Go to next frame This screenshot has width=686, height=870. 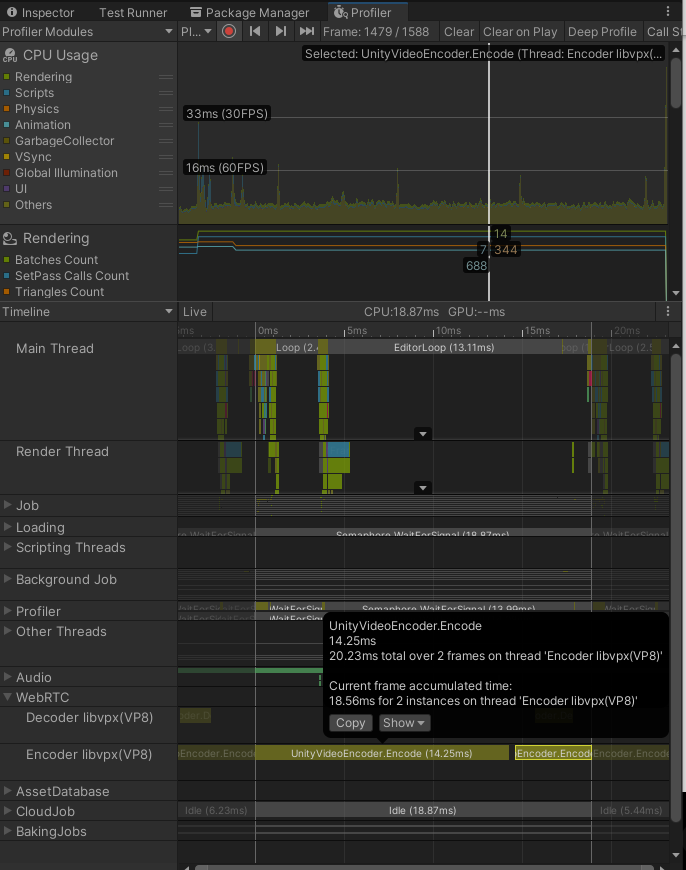[x=281, y=32]
